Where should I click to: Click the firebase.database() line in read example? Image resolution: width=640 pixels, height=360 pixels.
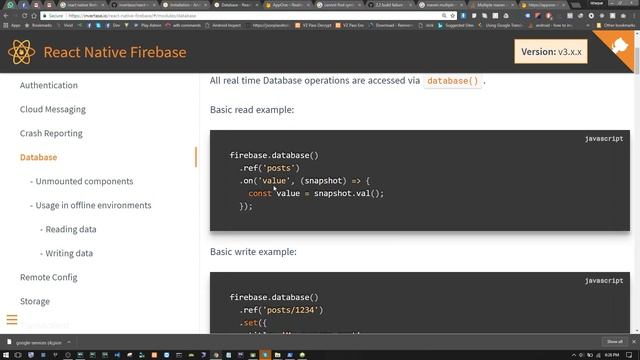(x=274, y=156)
